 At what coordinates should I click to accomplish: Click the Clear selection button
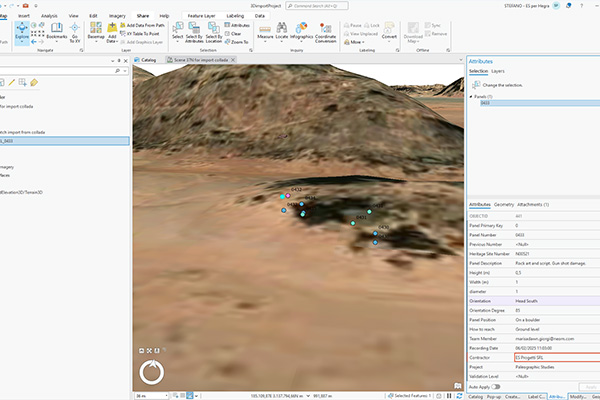click(235, 32)
